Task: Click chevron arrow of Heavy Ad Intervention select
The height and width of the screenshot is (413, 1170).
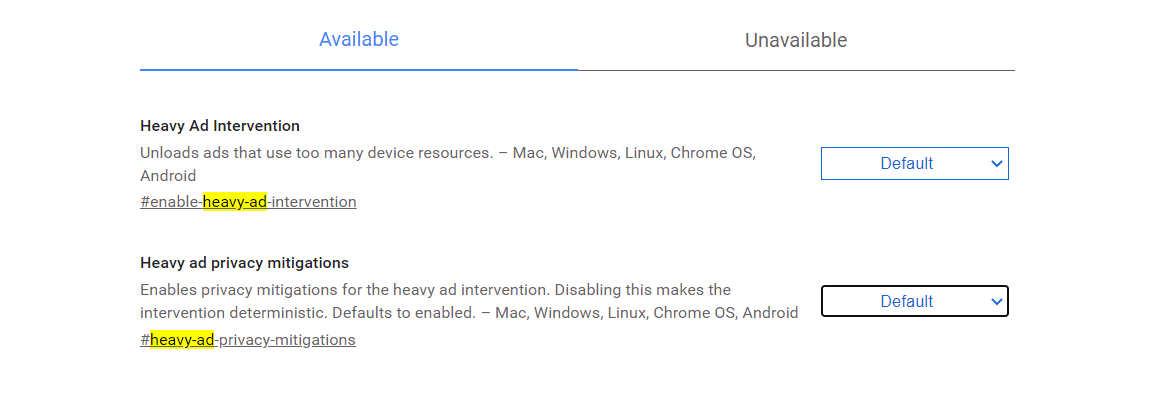Action: (x=996, y=163)
